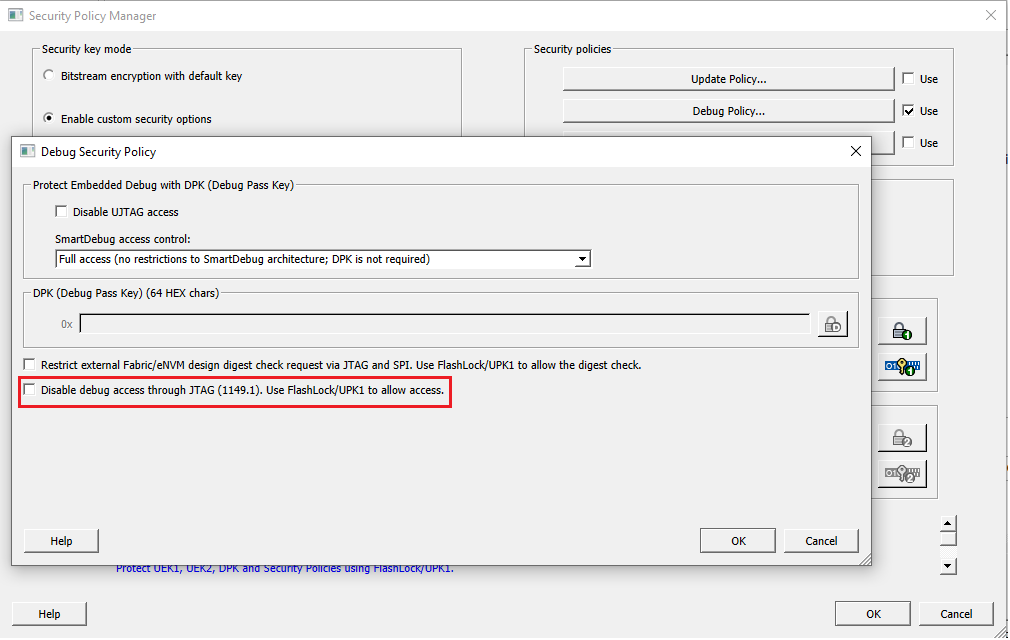Click the DPK lock icon button
Screen dimensions: 1010x640
pos(833,325)
